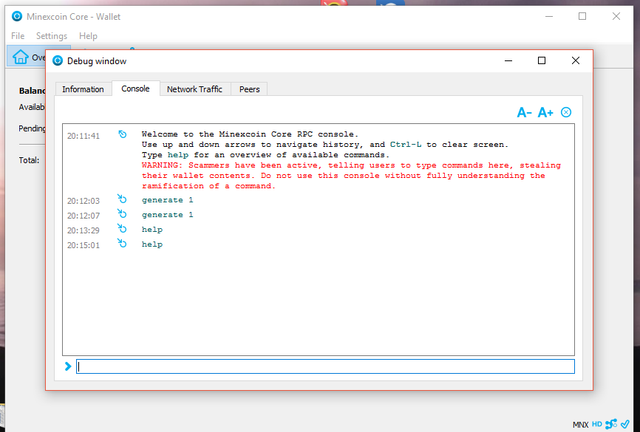
Task: Clear the console with circled X icon
Action: 566,112
